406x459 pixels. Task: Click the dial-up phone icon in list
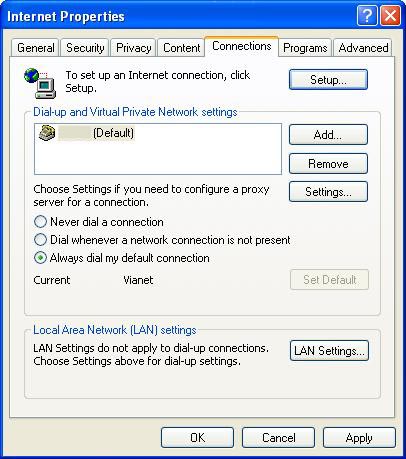[47, 133]
